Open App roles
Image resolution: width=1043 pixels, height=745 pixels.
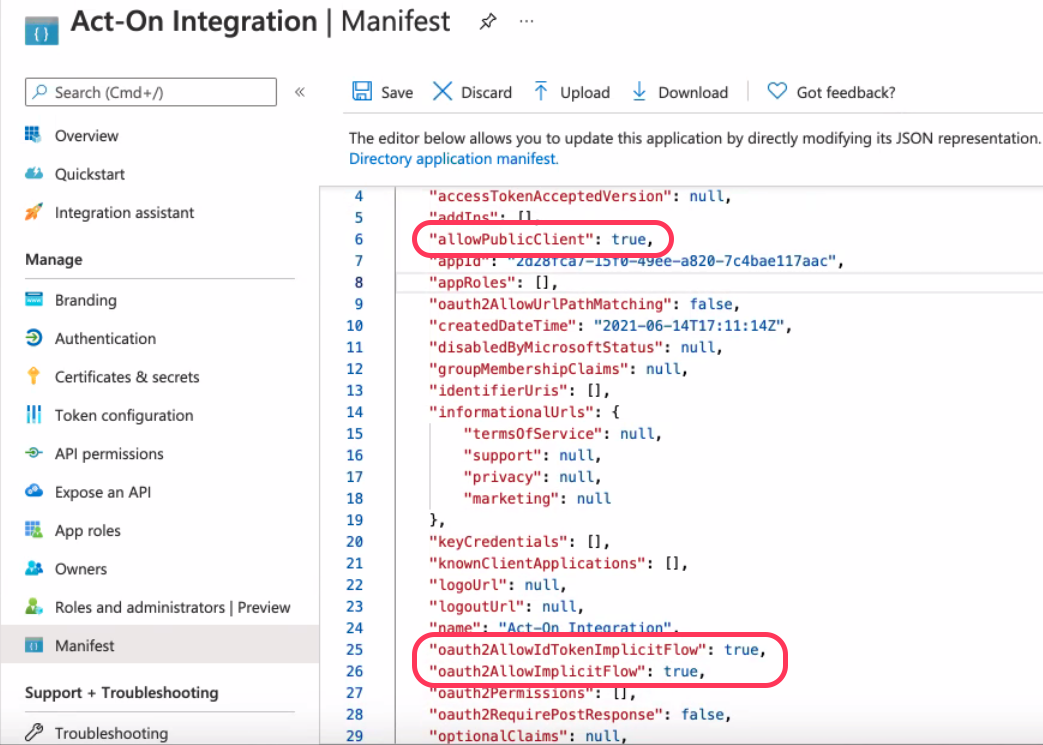click(x=88, y=531)
